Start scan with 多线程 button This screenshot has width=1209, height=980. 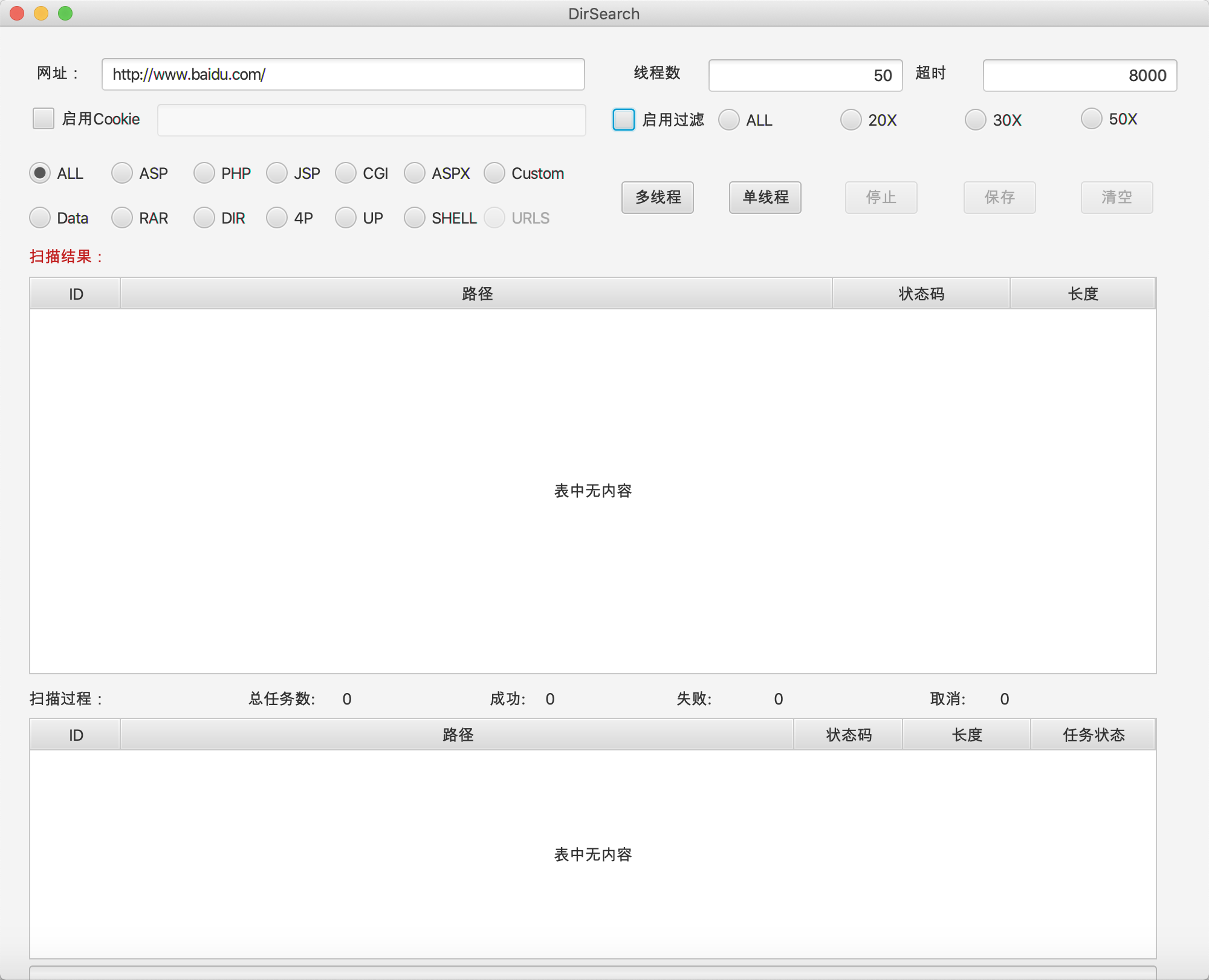click(657, 198)
